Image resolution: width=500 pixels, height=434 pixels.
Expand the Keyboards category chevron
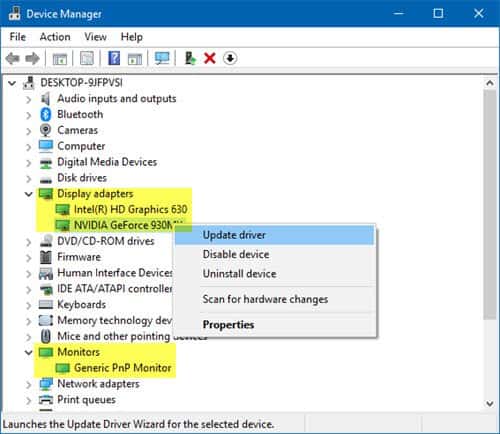tap(29, 305)
